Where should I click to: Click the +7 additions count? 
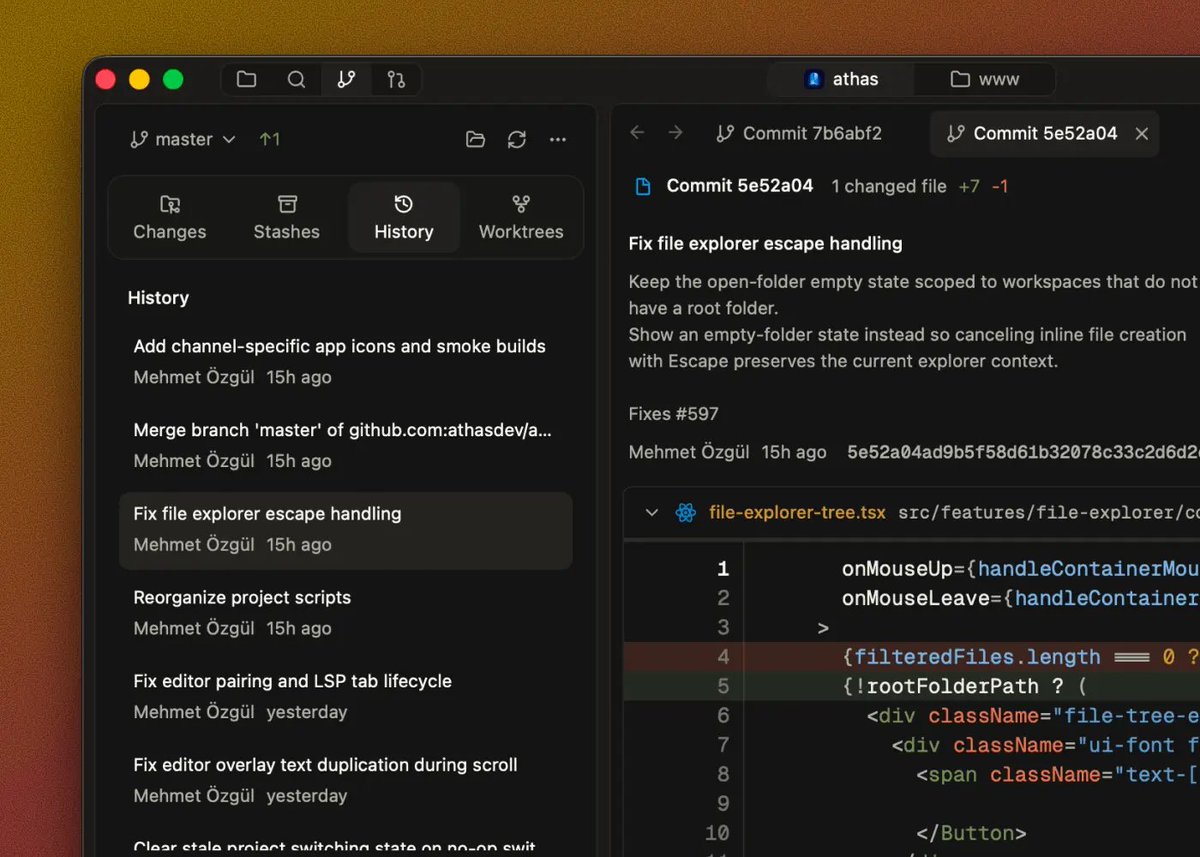(x=969, y=186)
